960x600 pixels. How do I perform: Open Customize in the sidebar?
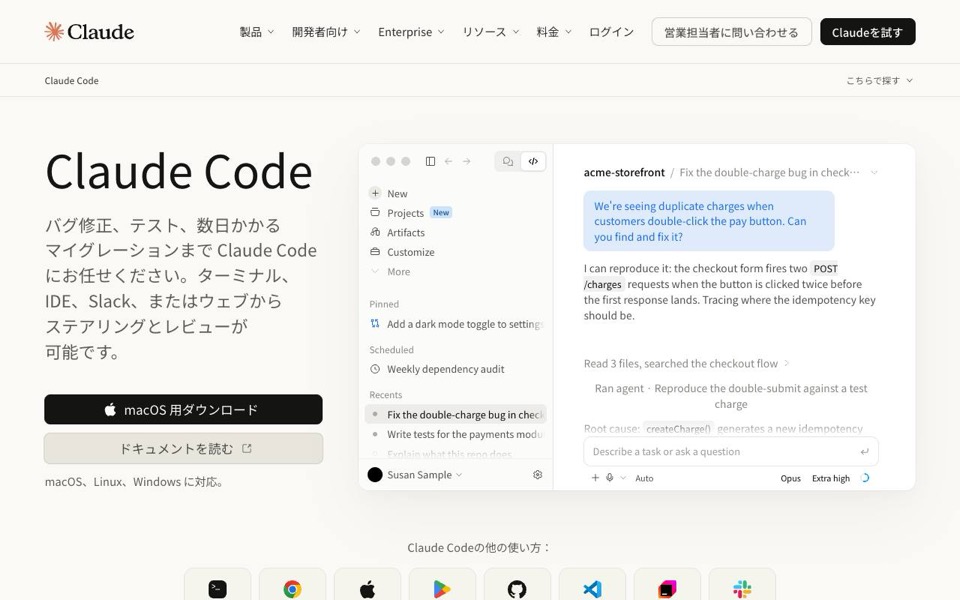[x=410, y=252]
